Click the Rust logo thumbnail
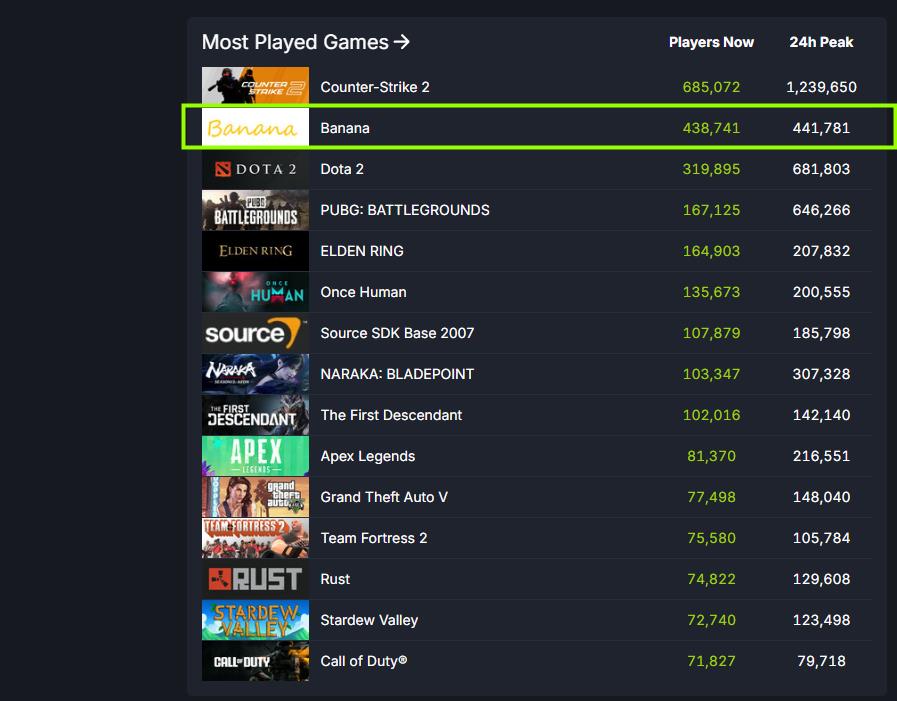Screen dimensions: 897x701 [x=255, y=579]
